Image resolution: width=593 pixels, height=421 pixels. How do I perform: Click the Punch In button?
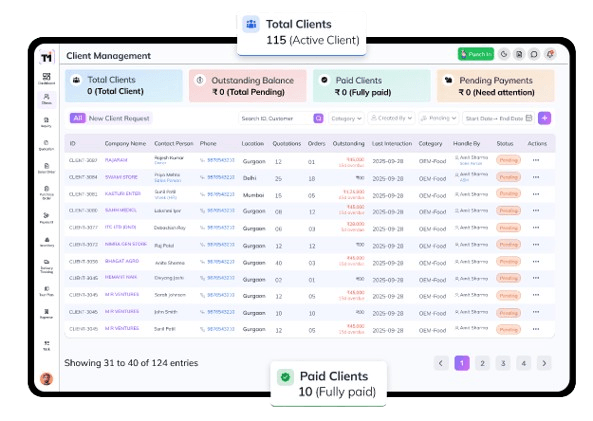click(476, 54)
